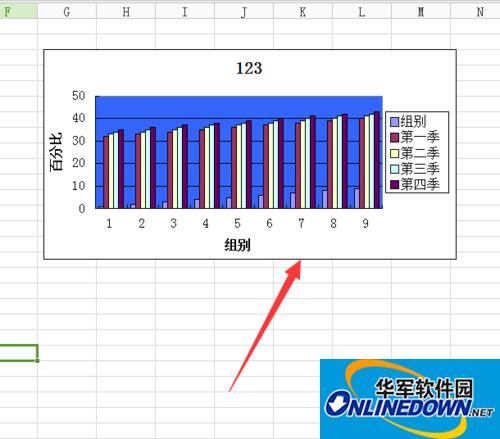500x439 pixels.
Task: Select the value axis label 0
Action: (x=82, y=209)
